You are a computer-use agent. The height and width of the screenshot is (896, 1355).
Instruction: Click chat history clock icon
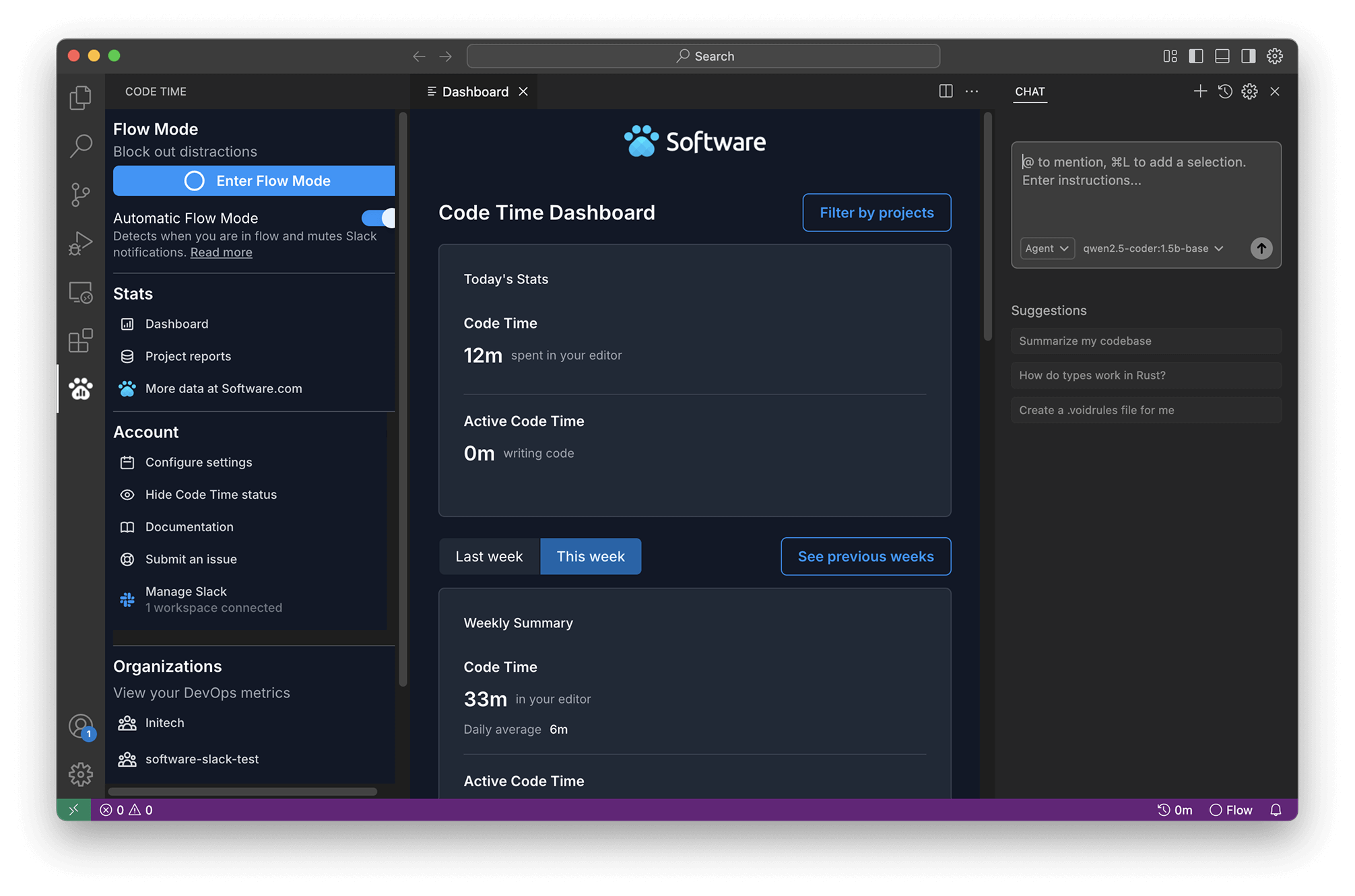click(x=1225, y=92)
